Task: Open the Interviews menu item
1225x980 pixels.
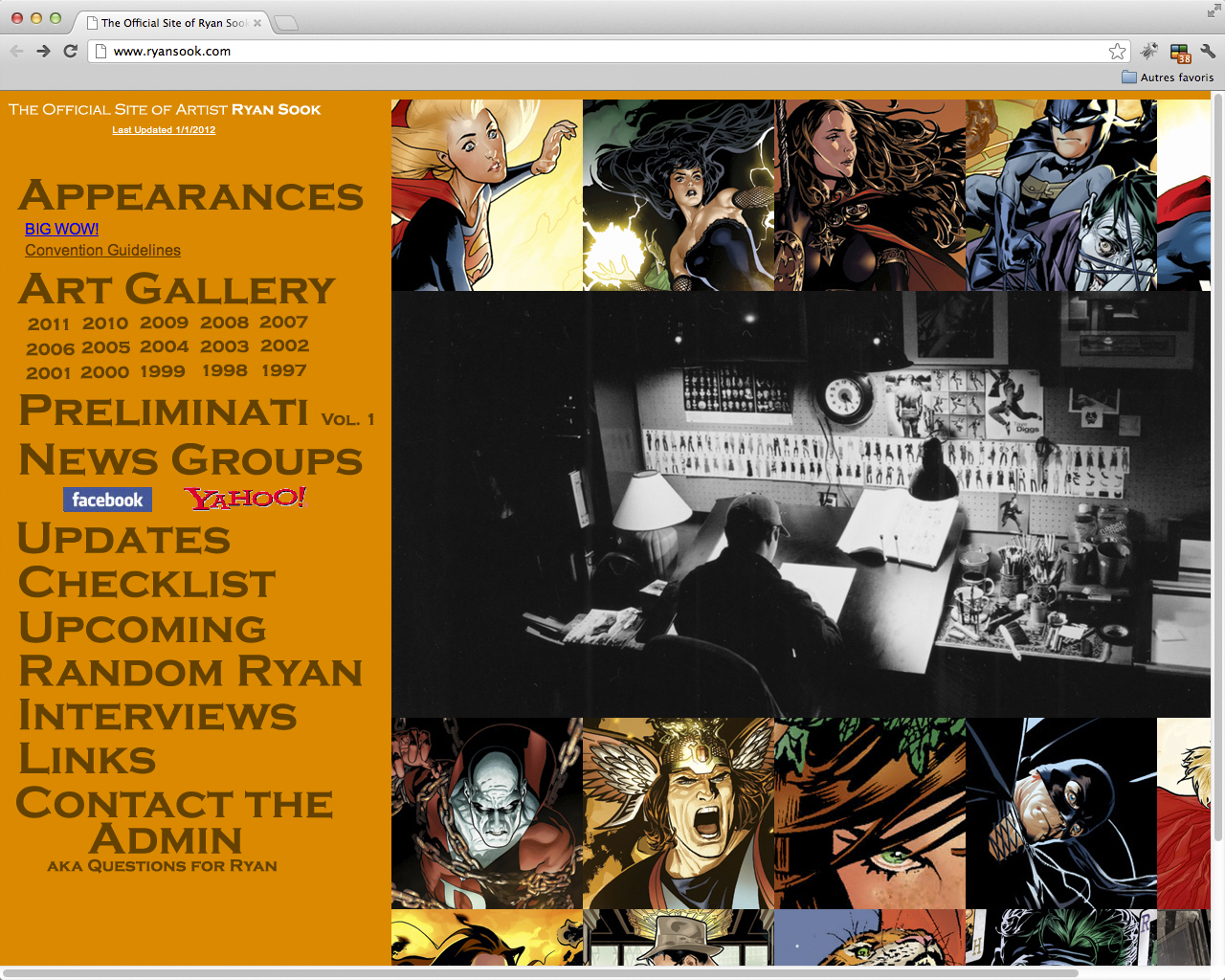Action: [x=158, y=716]
